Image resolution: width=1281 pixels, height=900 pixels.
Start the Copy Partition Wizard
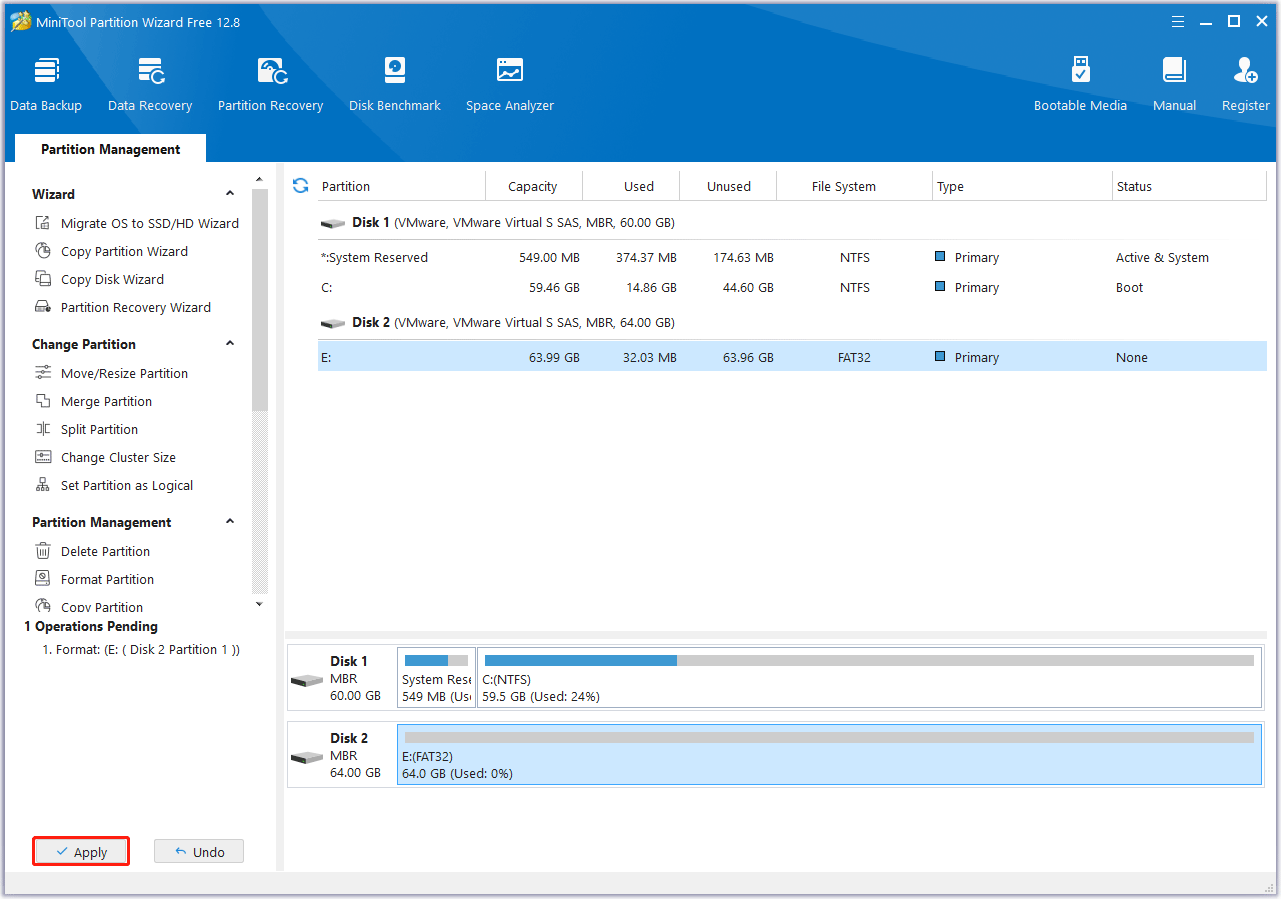111,251
